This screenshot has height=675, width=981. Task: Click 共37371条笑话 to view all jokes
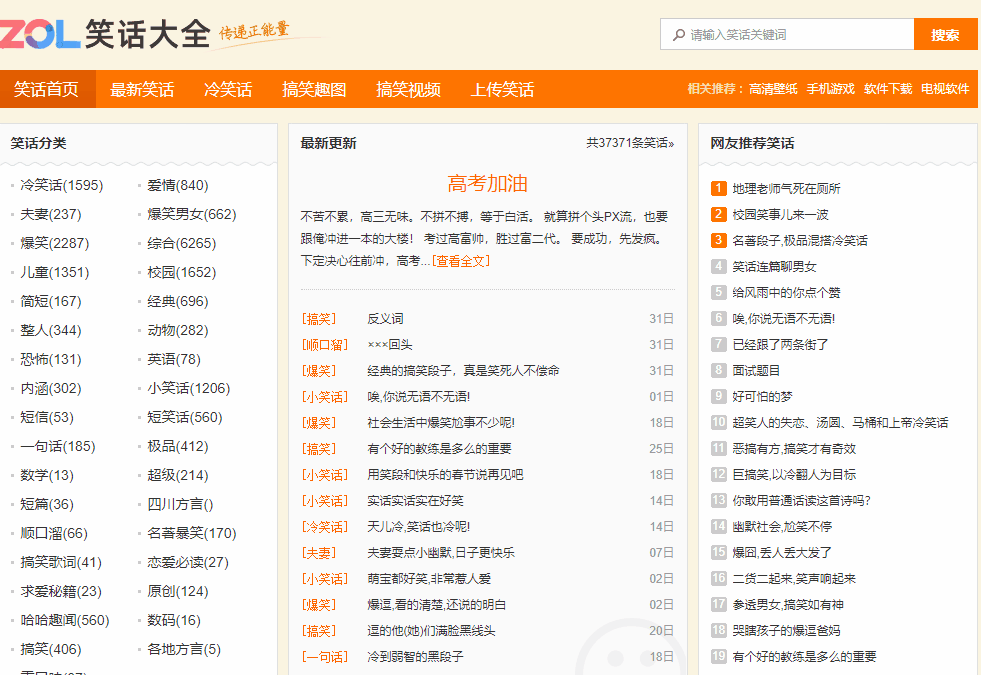(x=628, y=142)
